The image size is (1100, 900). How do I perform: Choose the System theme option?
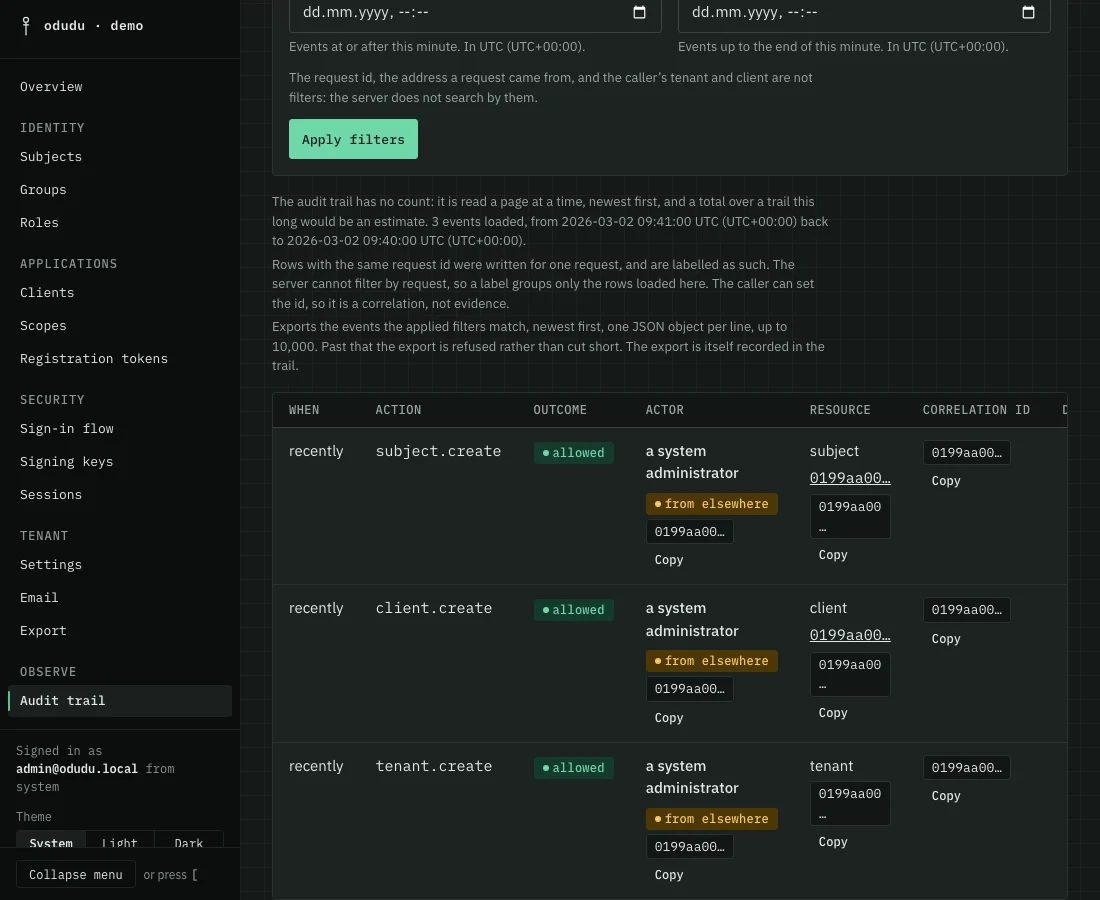[51, 842]
